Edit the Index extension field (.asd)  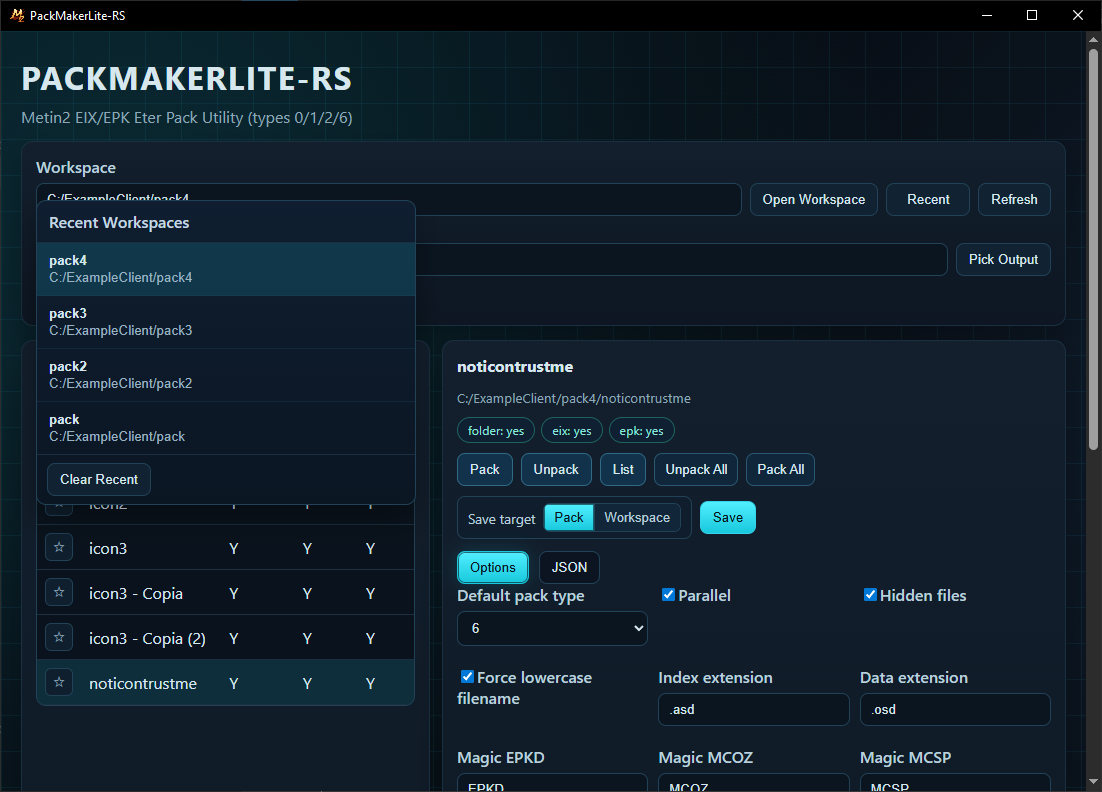click(753, 710)
